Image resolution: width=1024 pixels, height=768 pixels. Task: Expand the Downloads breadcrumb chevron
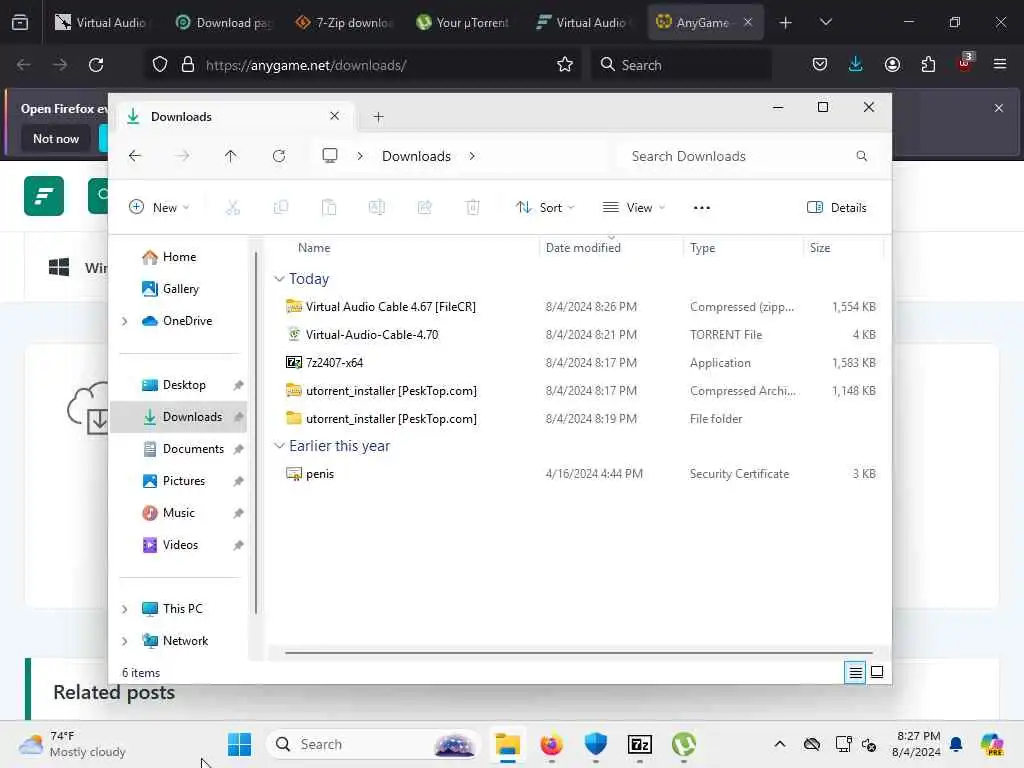pyautogui.click(x=472, y=156)
